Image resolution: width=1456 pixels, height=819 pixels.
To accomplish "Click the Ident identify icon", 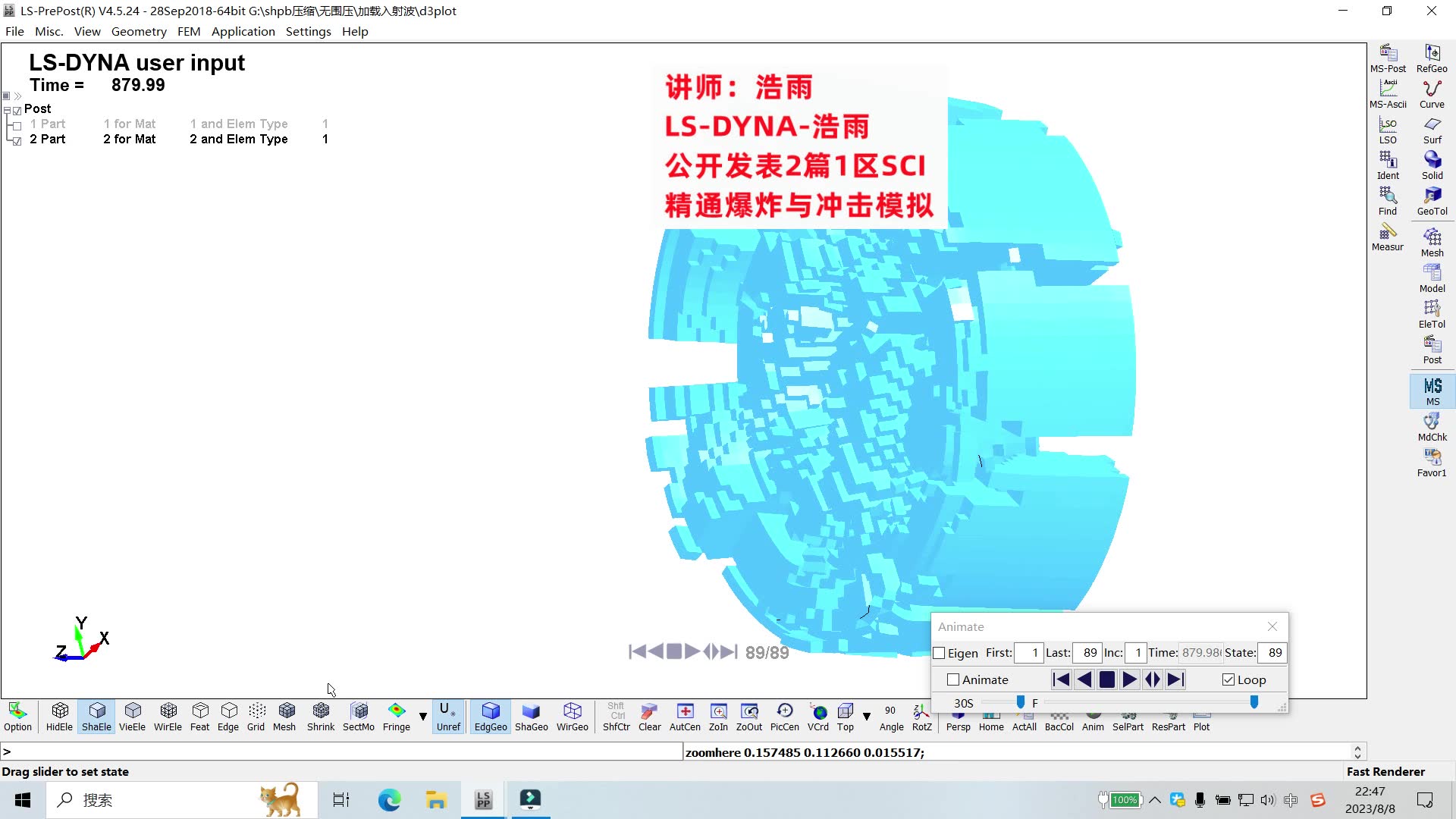I will click(x=1387, y=165).
